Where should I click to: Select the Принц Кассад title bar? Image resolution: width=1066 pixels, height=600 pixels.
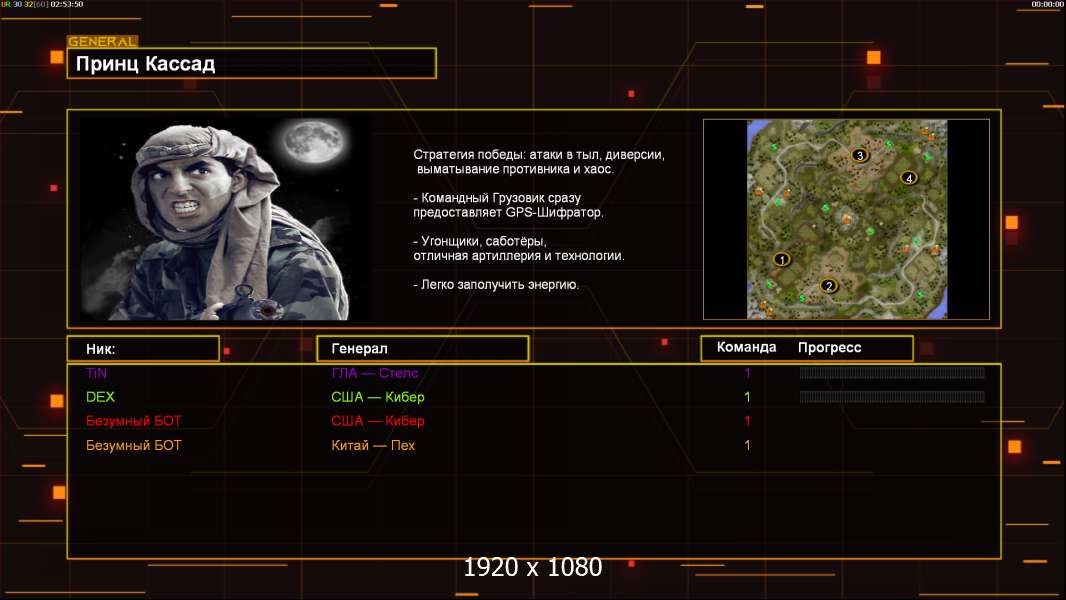(251, 64)
